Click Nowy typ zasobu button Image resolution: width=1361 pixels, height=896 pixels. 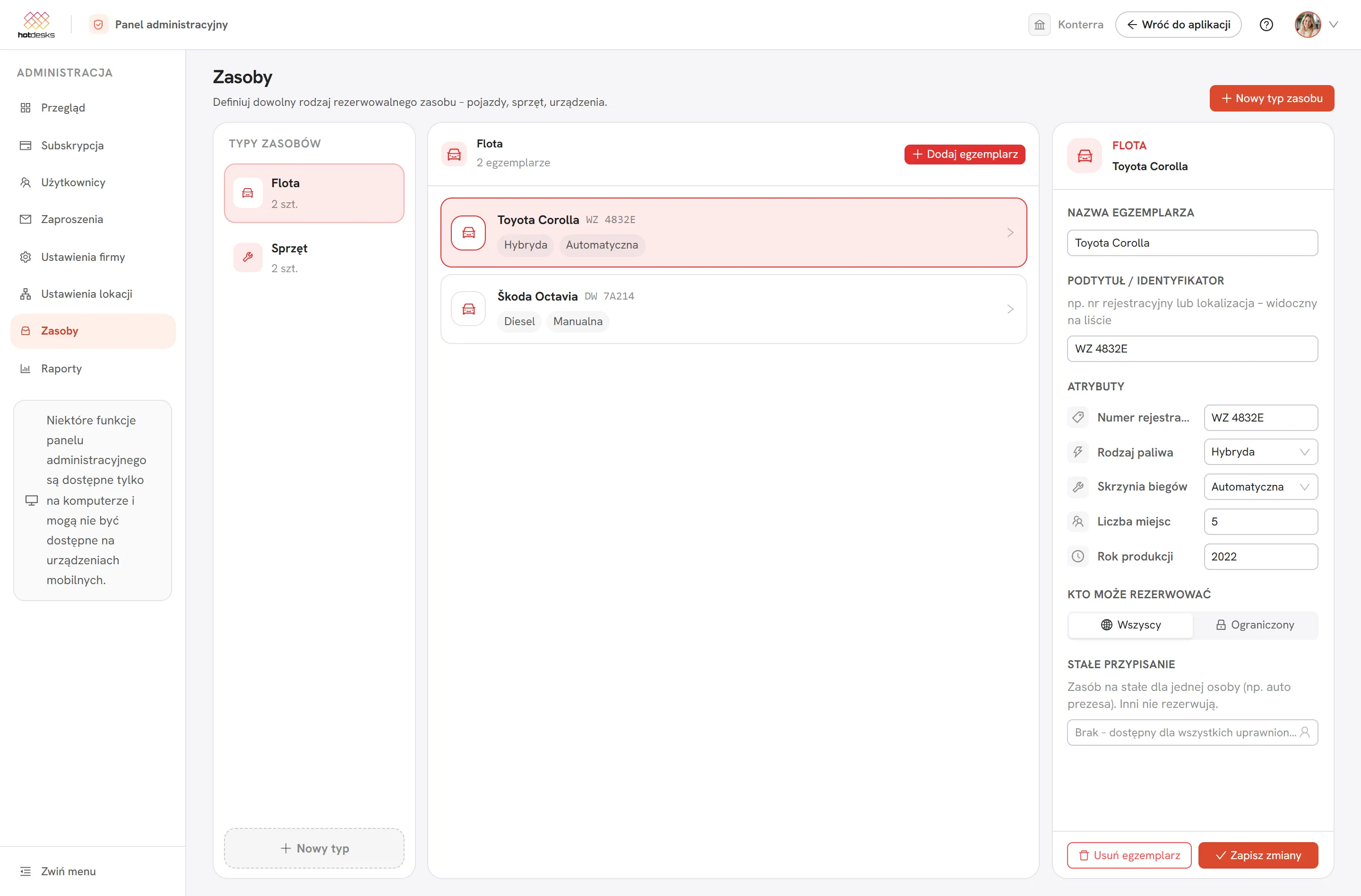click(1271, 98)
